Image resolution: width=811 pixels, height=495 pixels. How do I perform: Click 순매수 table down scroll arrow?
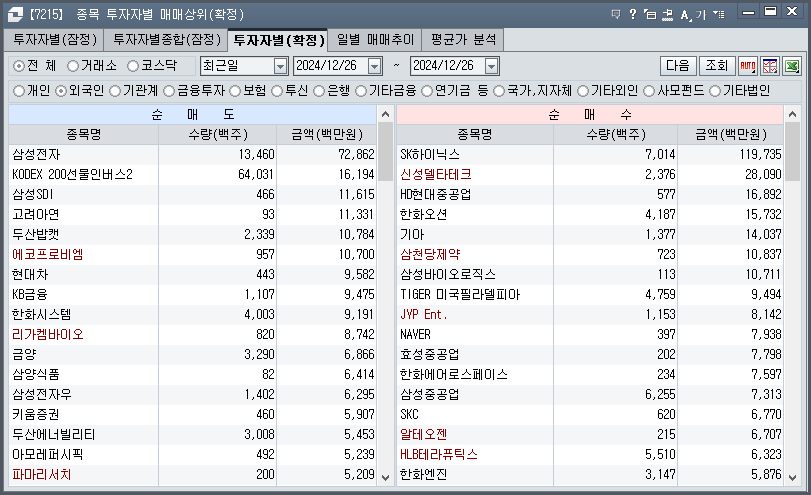coord(792,477)
